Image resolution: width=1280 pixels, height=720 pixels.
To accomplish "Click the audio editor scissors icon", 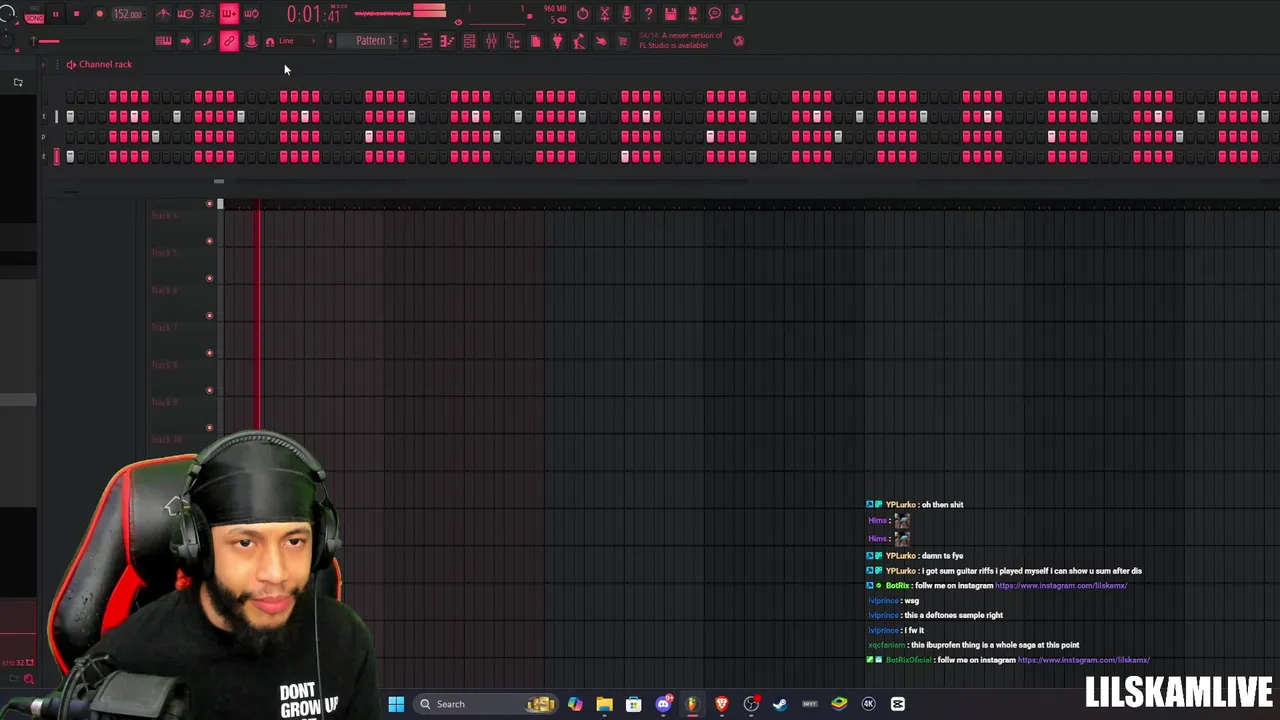I will (x=605, y=14).
